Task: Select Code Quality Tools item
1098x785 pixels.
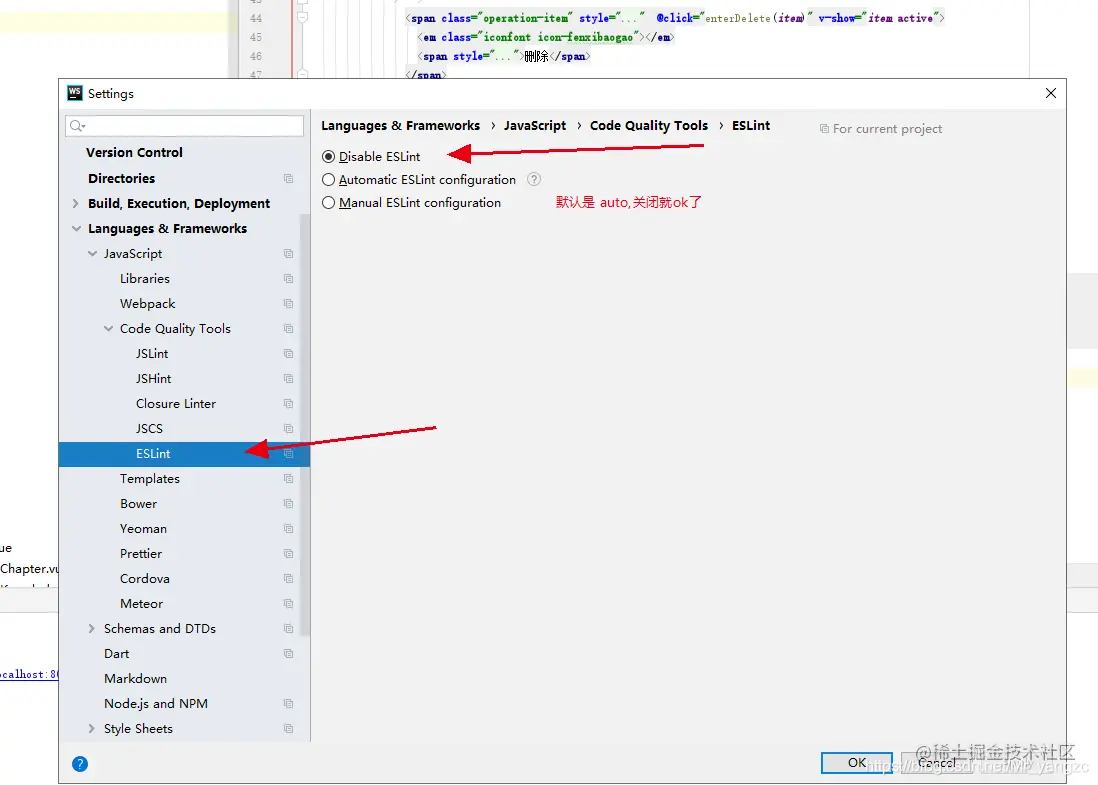Action: pyautogui.click(x=175, y=329)
